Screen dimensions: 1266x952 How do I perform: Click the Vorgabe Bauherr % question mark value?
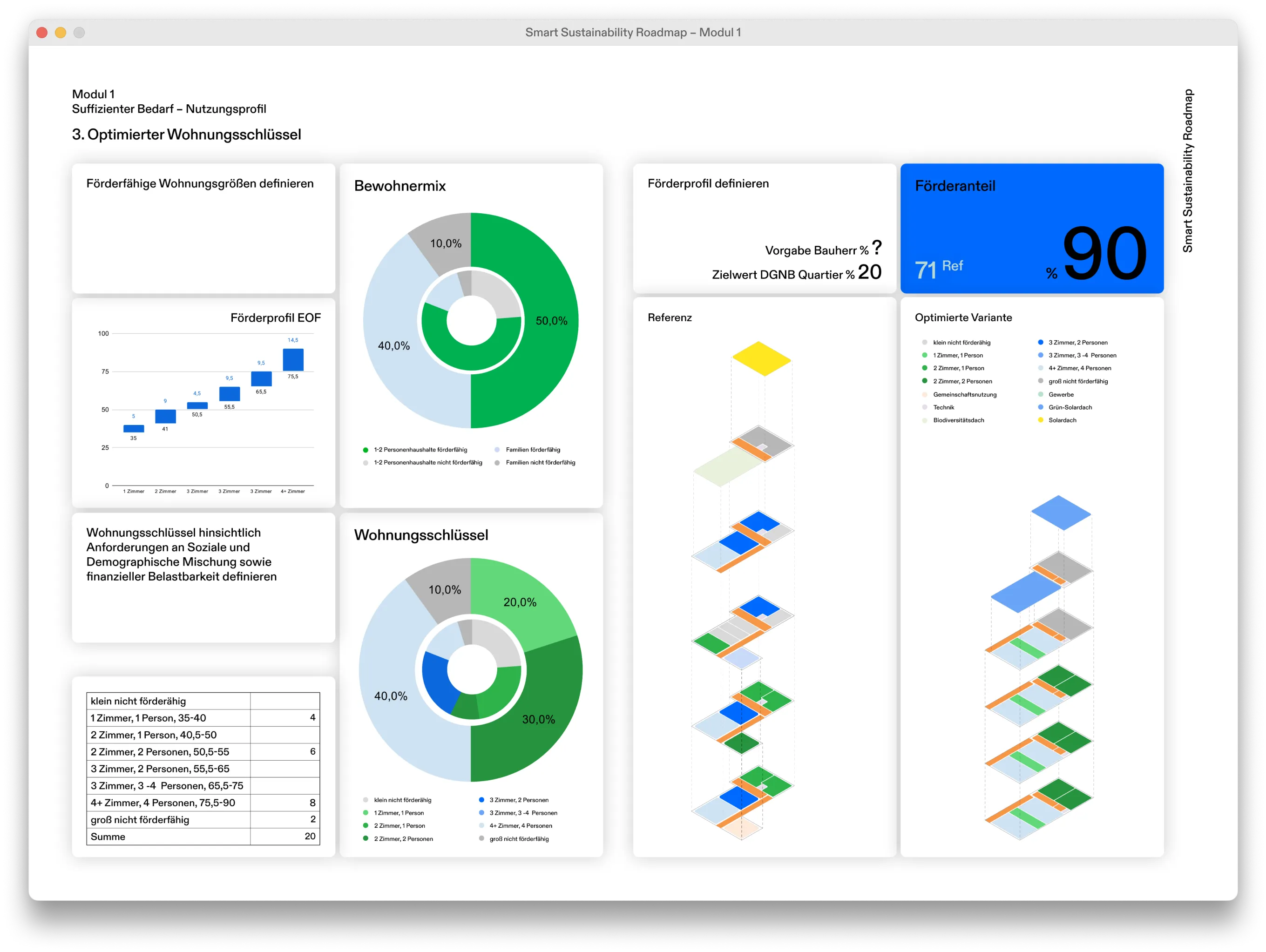point(876,248)
